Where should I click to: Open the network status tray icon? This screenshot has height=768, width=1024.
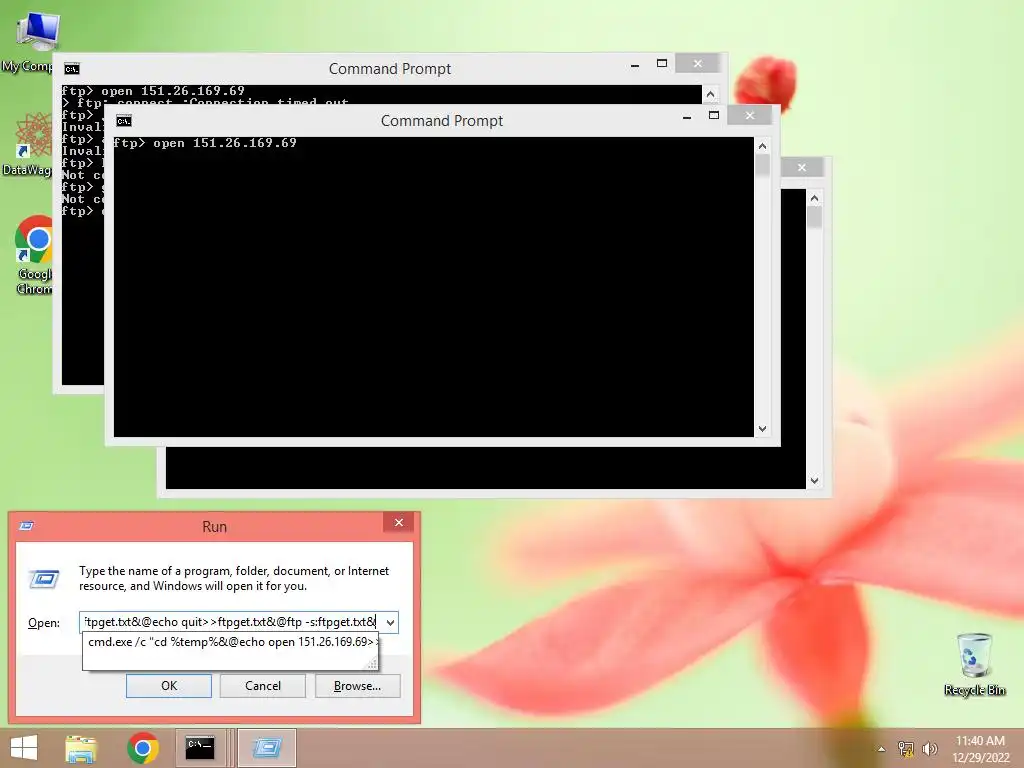tap(906, 749)
